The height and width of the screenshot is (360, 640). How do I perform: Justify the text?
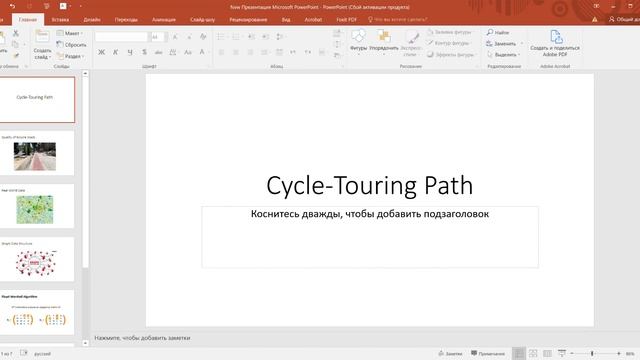pyautogui.click(x=264, y=52)
